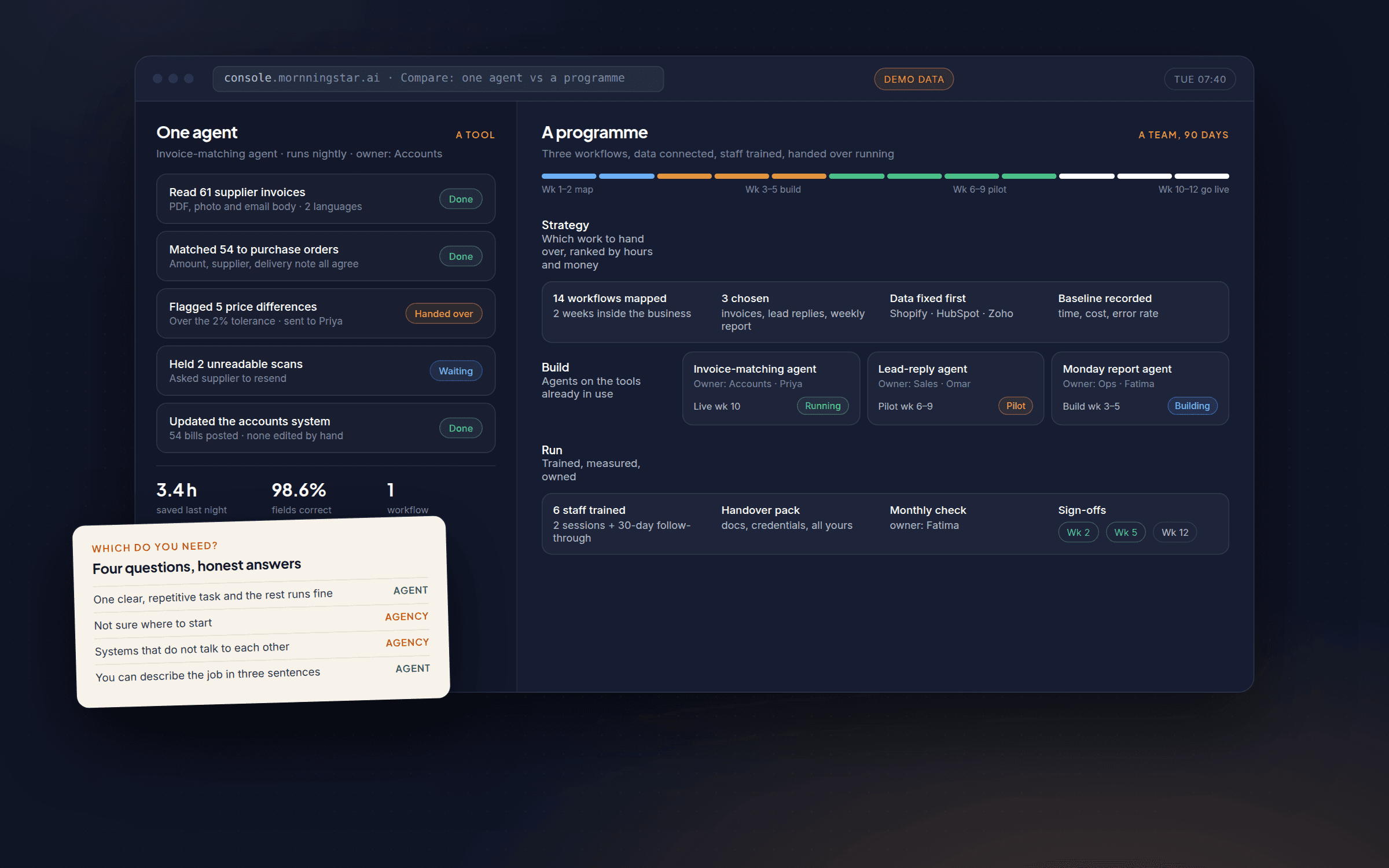Click Monthly check item
This screenshot has width=1389, height=868.
(928, 517)
